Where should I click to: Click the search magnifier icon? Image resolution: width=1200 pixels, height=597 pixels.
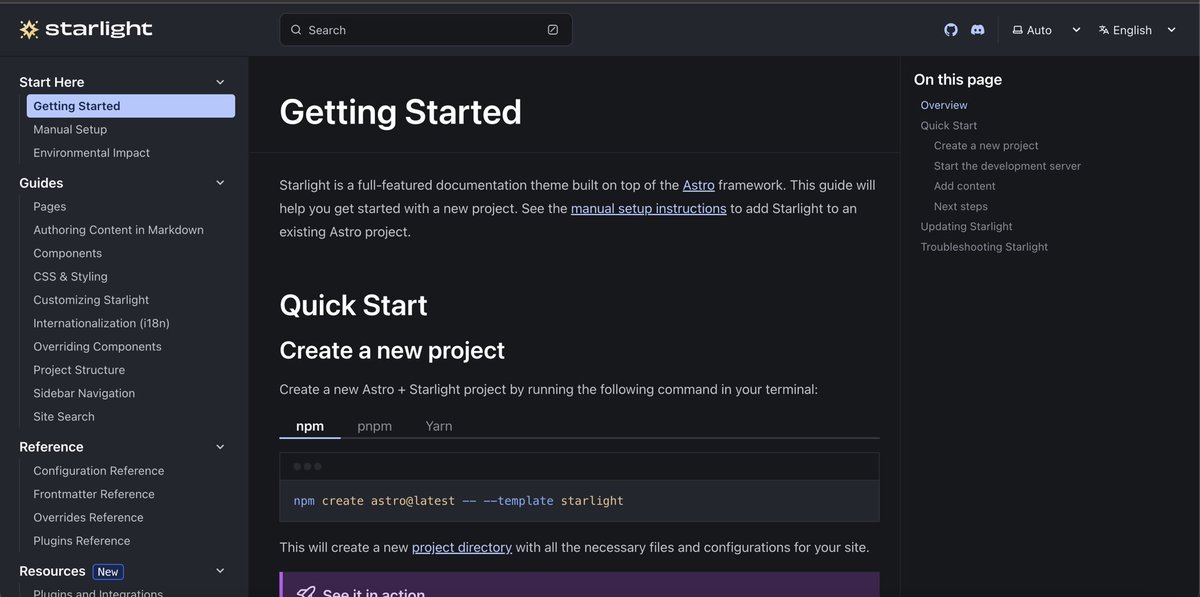coord(296,30)
